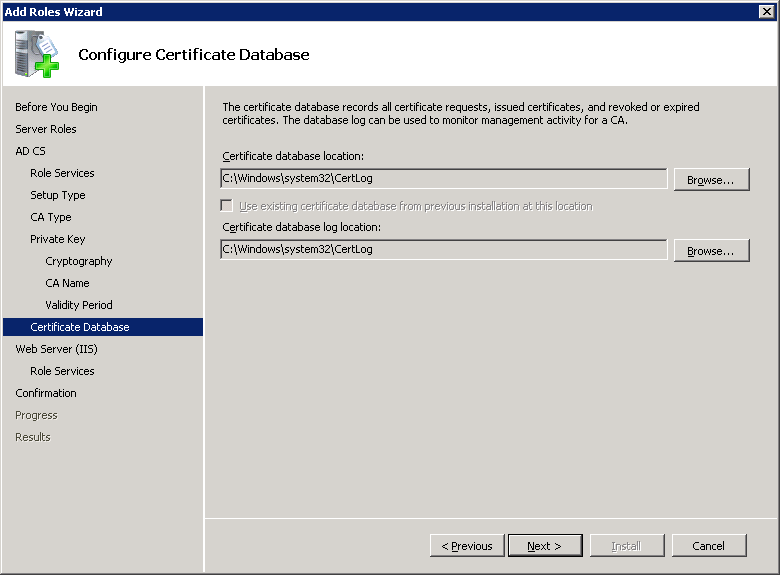Open the Cryptography step

click(x=79, y=261)
